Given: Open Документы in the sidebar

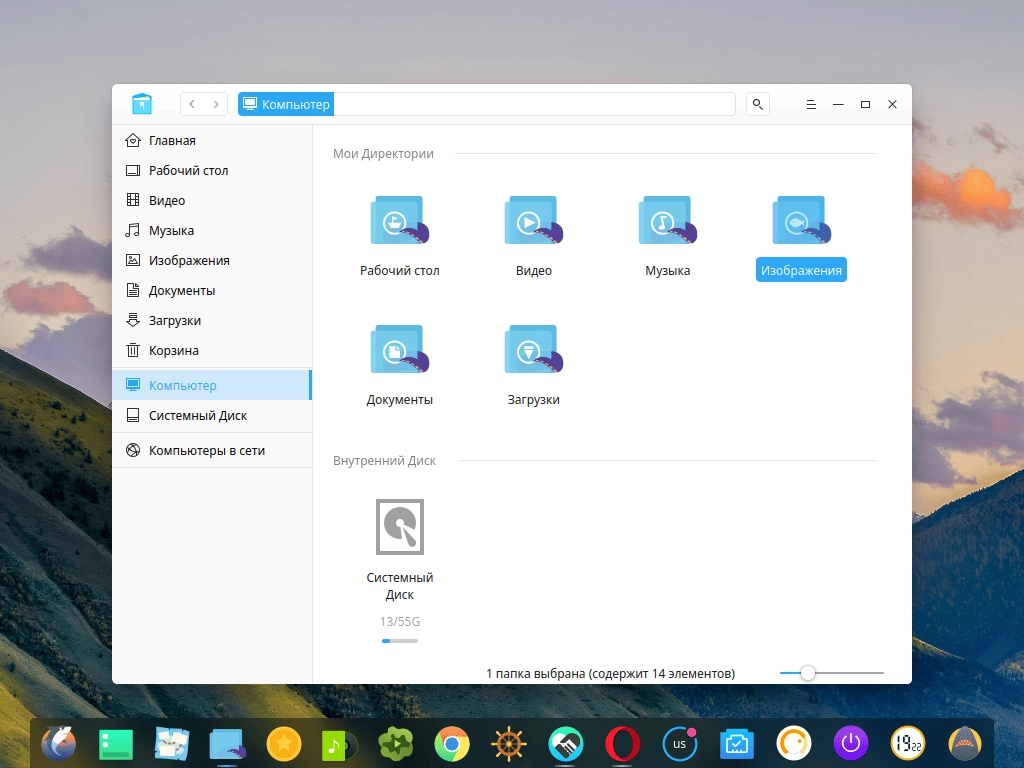Looking at the screenshot, I should click(x=212, y=291).
